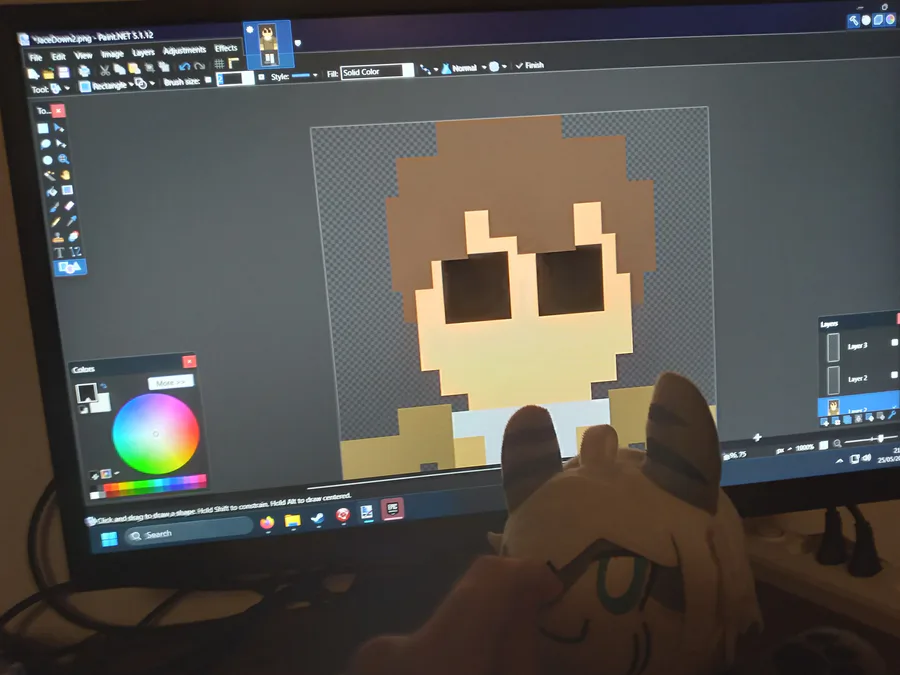Open the Effects menu
Viewport: 900px width, 675px height.
click(226, 48)
